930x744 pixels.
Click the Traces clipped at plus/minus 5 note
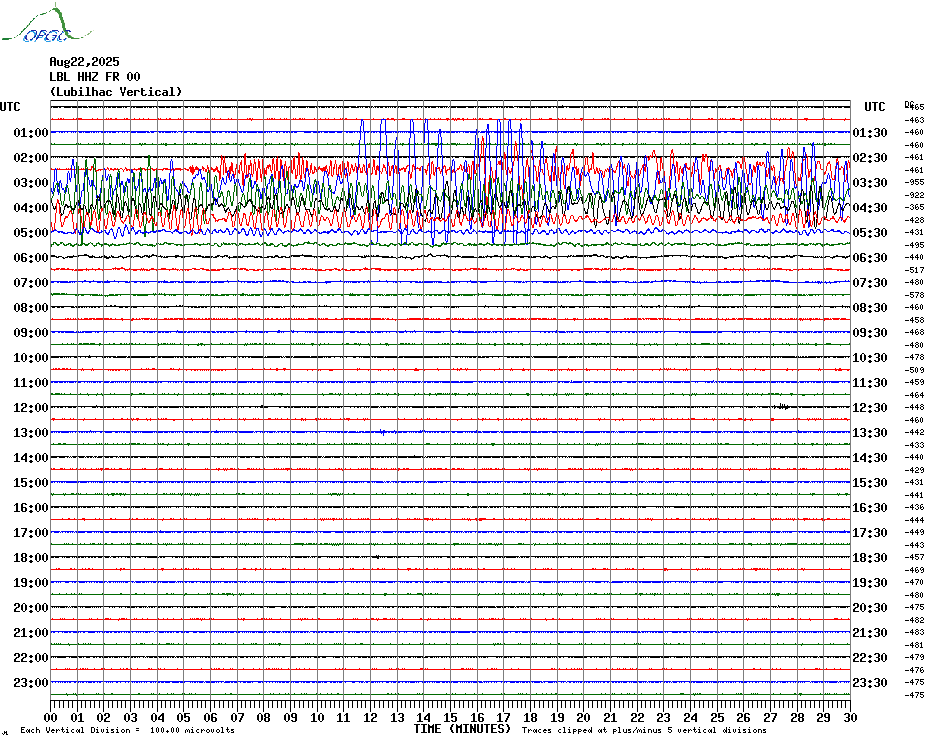point(644,730)
